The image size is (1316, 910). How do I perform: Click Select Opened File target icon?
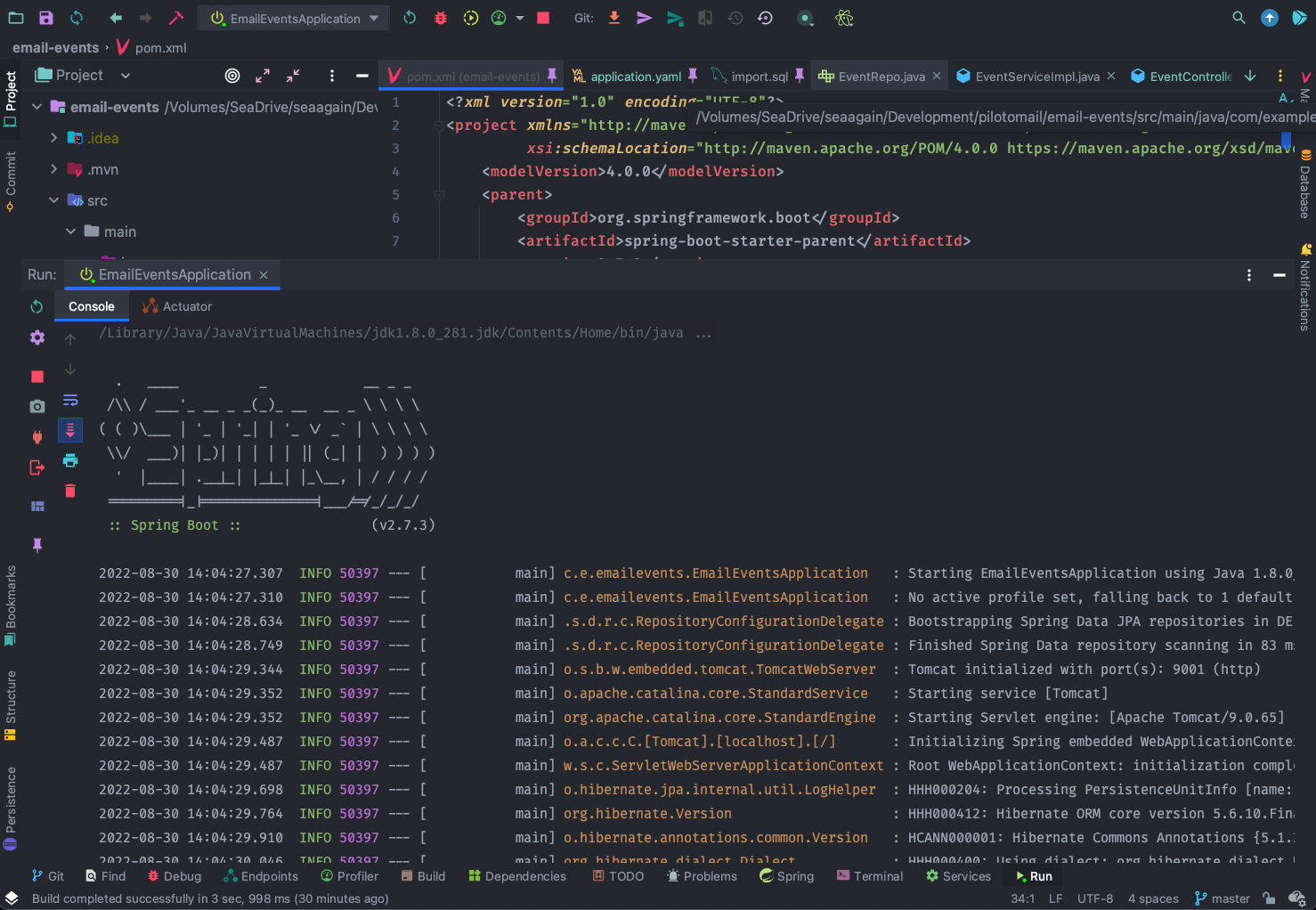point(232,76)
